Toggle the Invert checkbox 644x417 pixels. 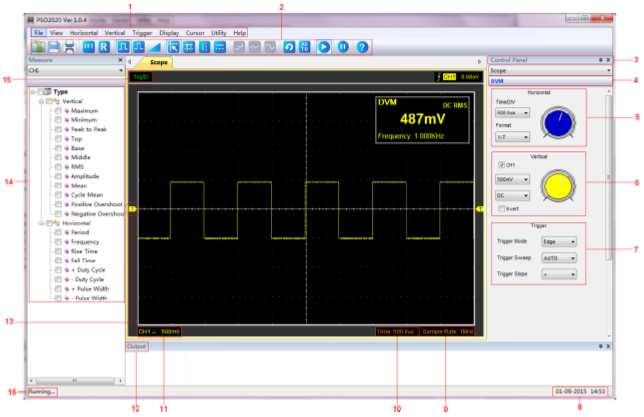pyautogui.click(x=501, y=209)
